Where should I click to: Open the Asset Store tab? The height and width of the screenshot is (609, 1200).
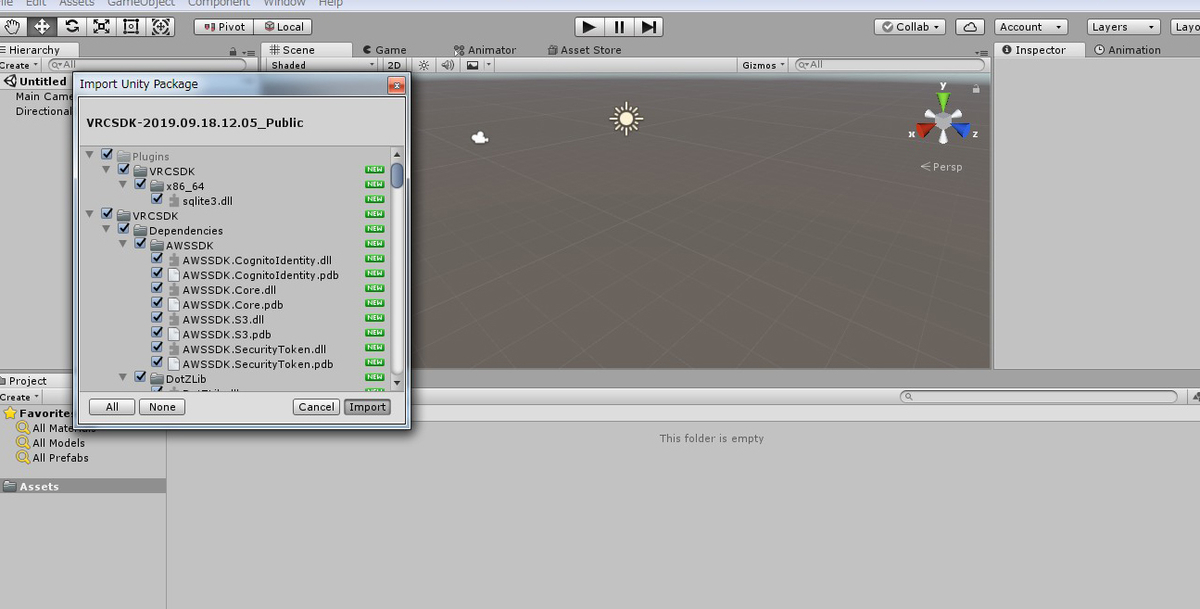click(585, 50)
